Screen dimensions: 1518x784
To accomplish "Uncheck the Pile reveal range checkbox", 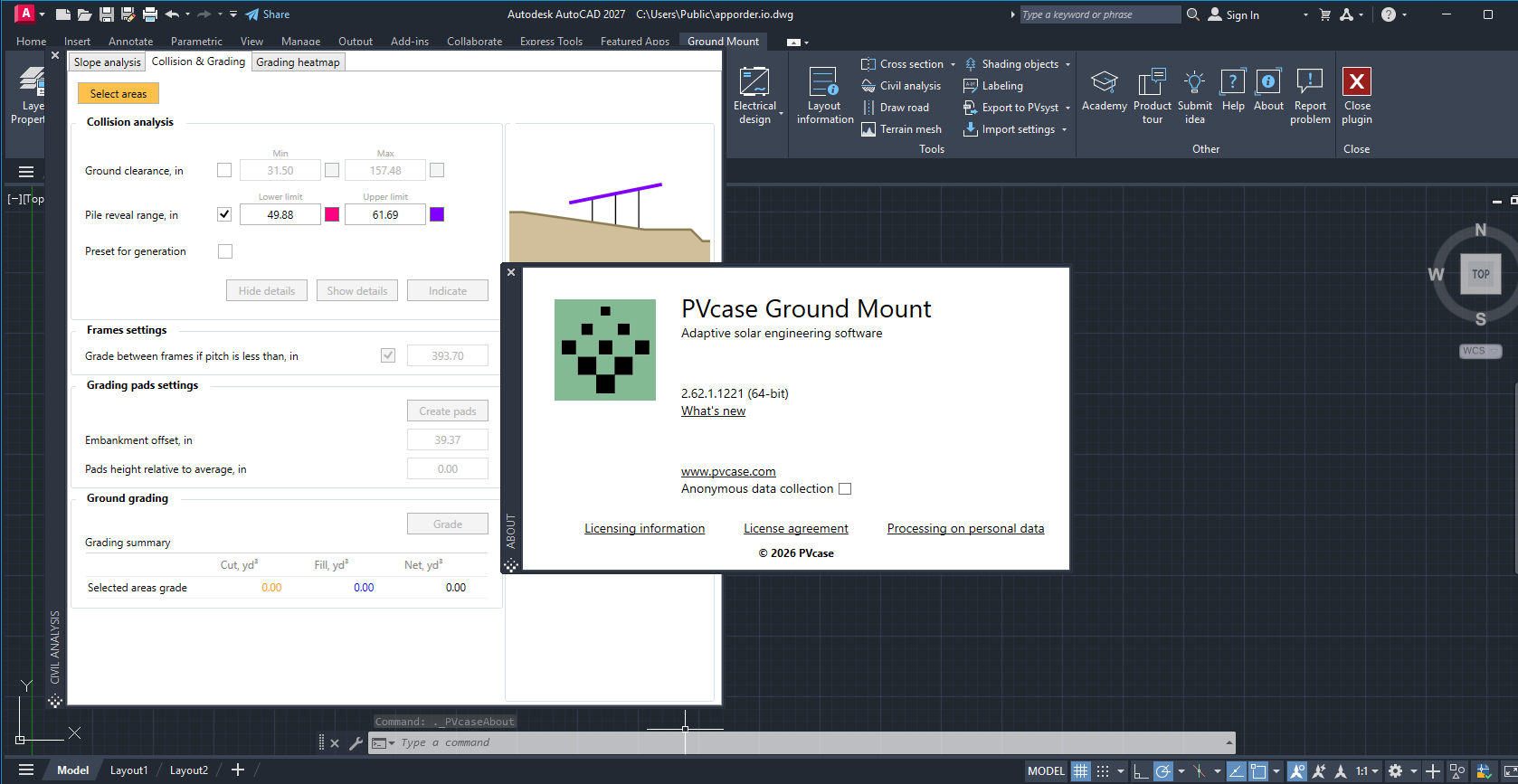I will [224, 214].
